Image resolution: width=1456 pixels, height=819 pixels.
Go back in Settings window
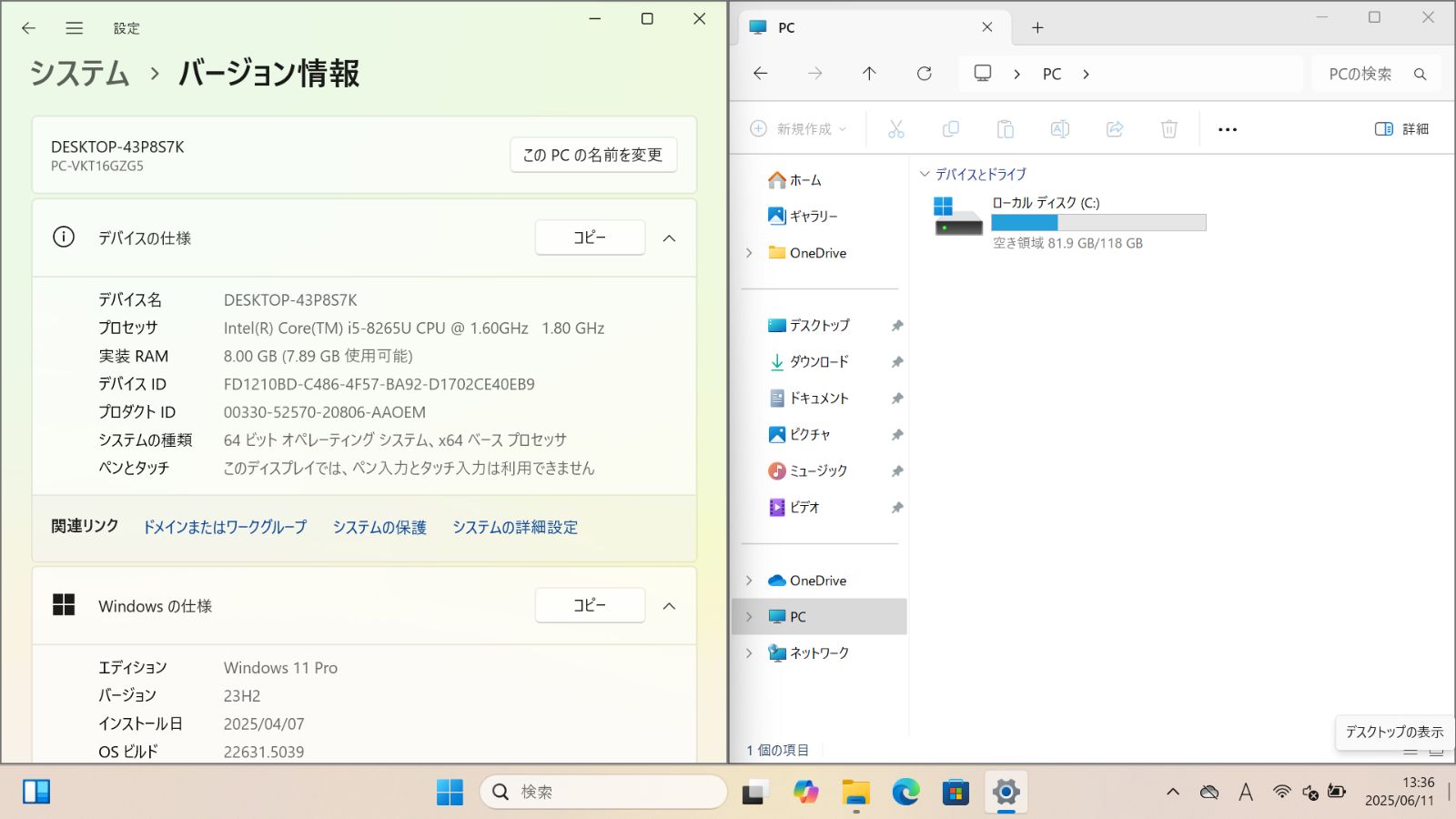[x=28, y=28]
